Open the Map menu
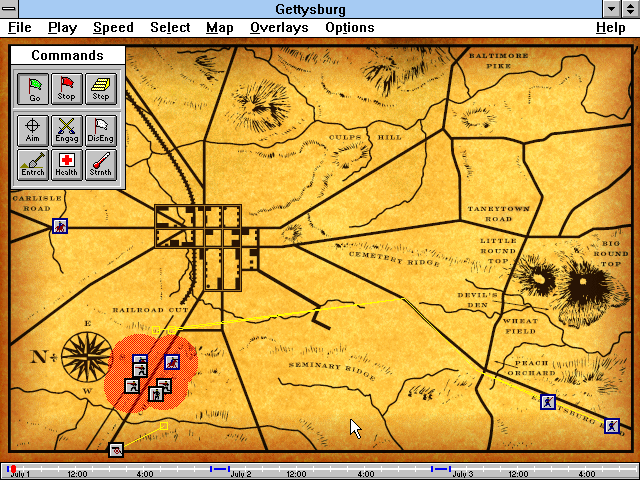Viewport: 640px width, 480px height. [220, 27]
